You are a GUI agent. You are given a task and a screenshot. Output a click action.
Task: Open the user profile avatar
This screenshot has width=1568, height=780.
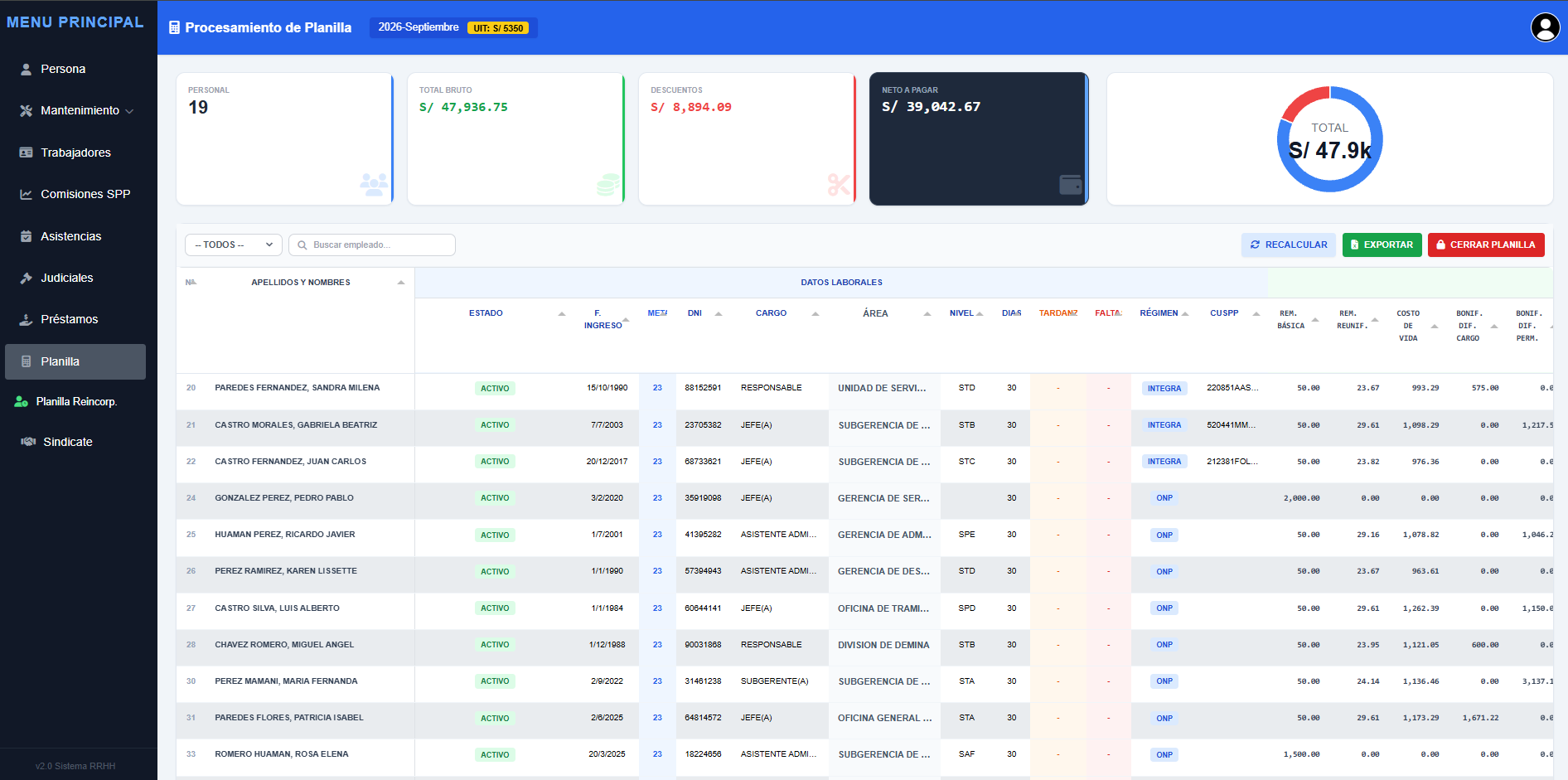coord(1545,27)
